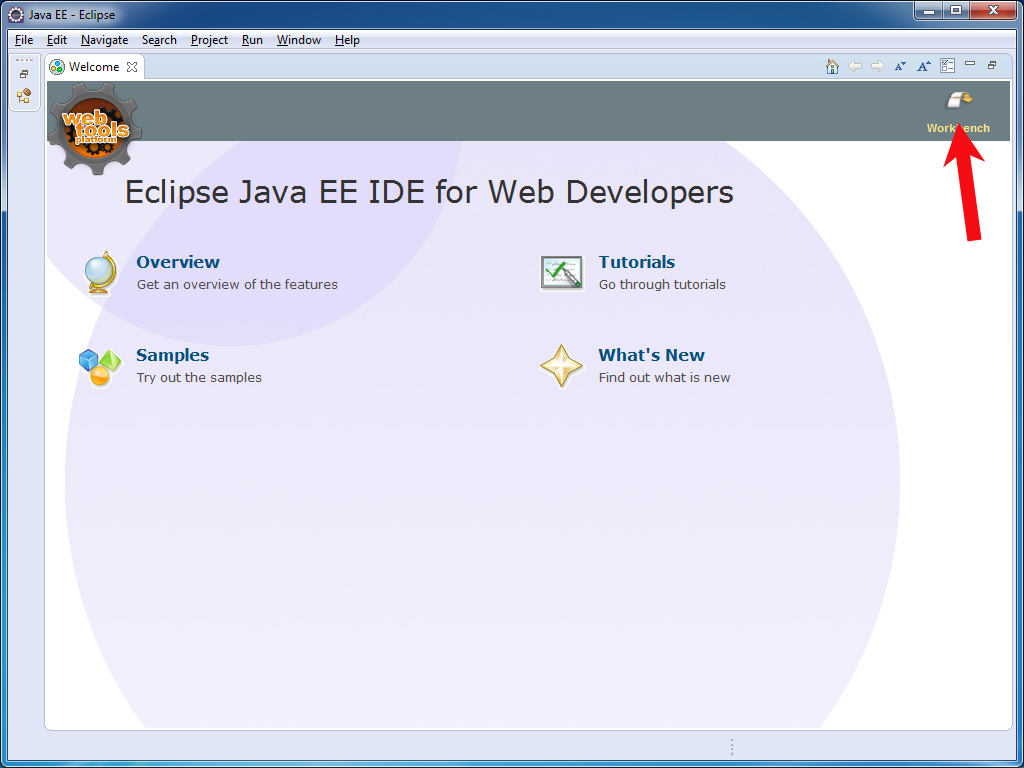Open the File menu

24,40
